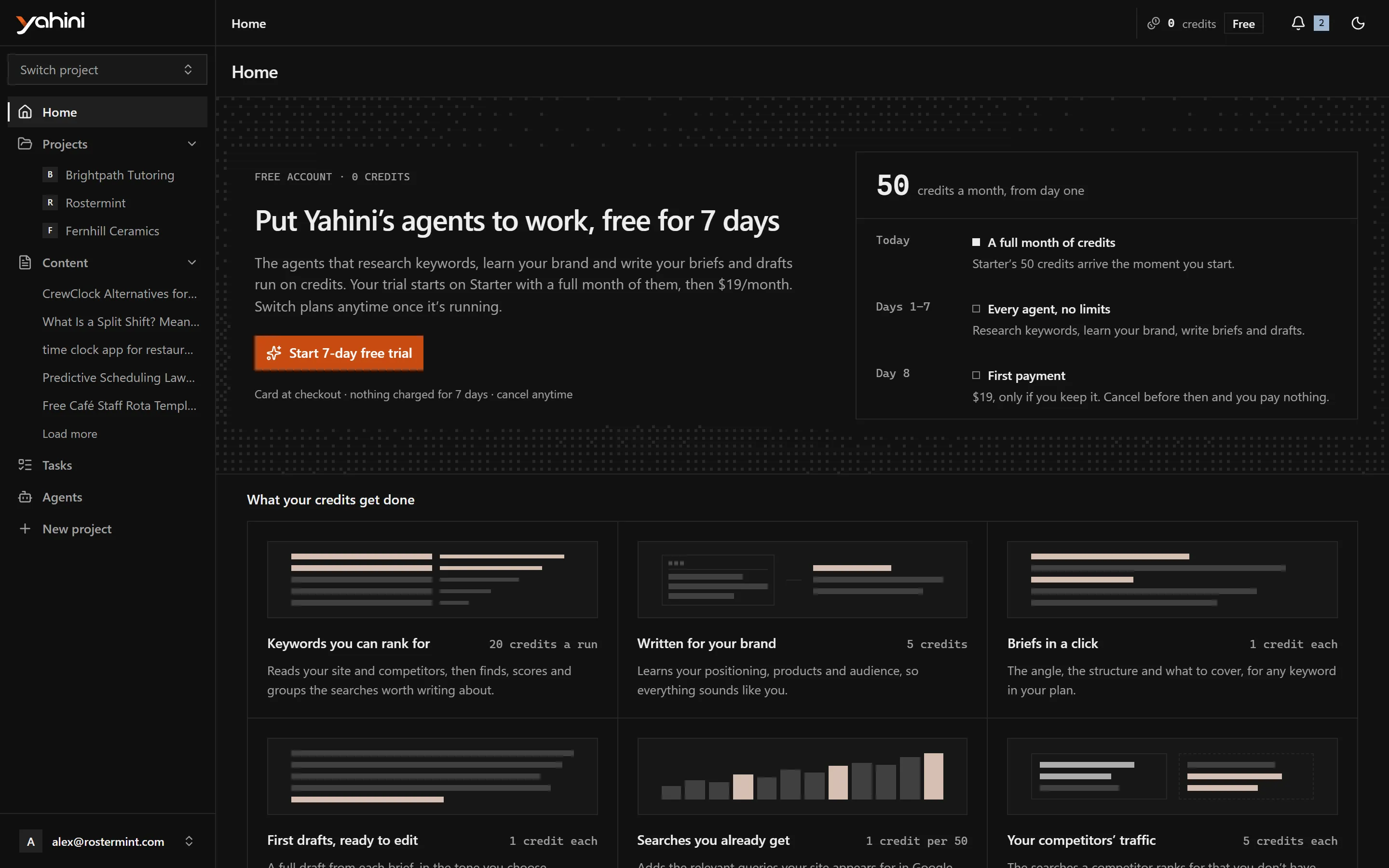Start 7-day free trial
The width and height of the screenshot is (1389, 868).
339,353
